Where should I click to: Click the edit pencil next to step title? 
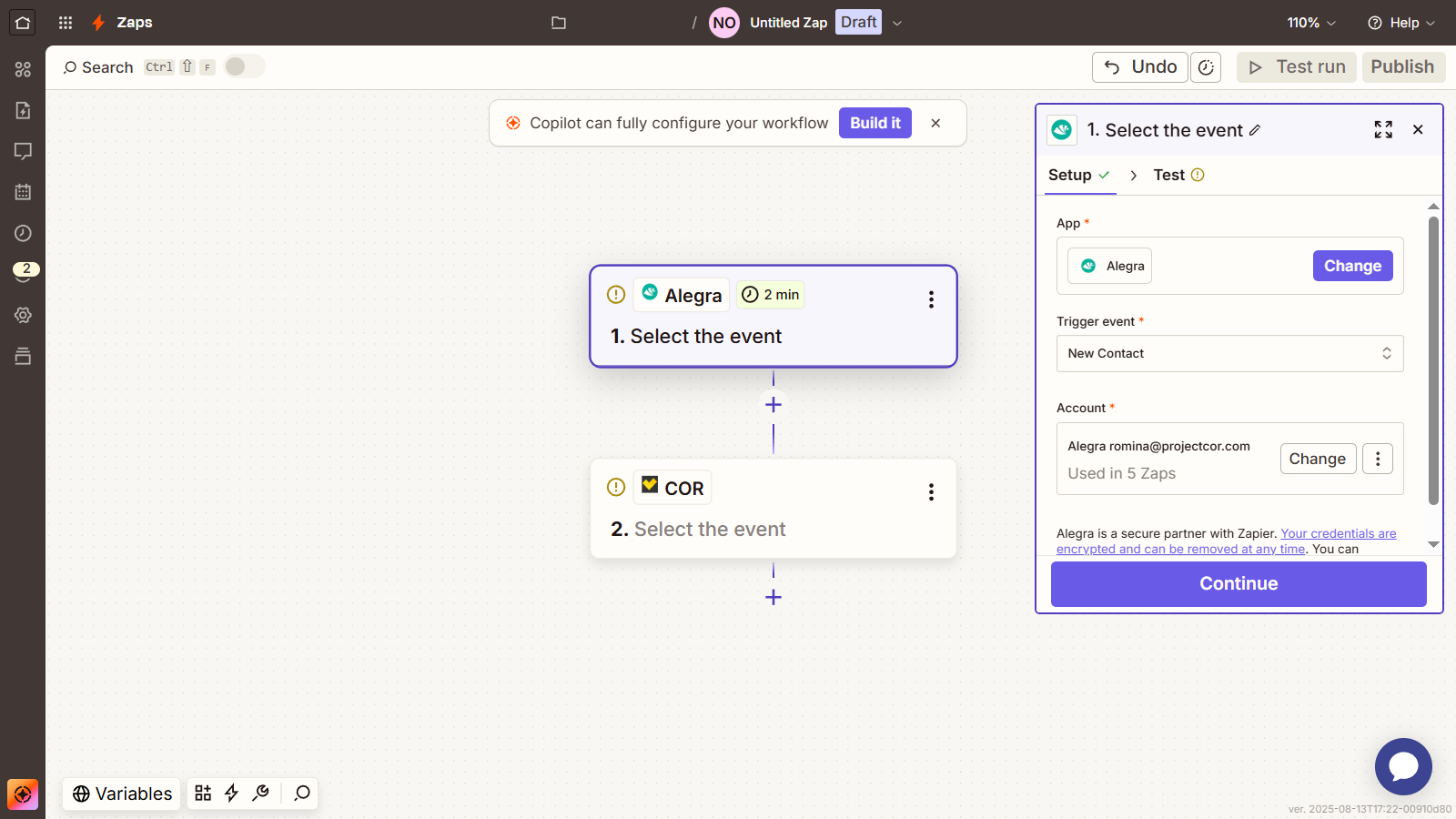click(x=1255, y=130)
